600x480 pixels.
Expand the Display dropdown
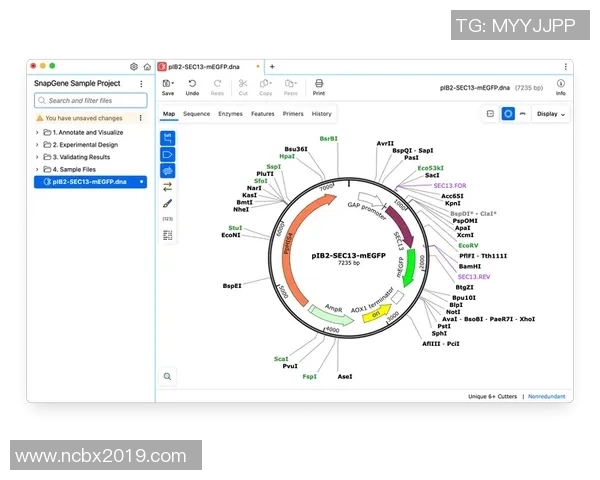click(x=550, y=114)
